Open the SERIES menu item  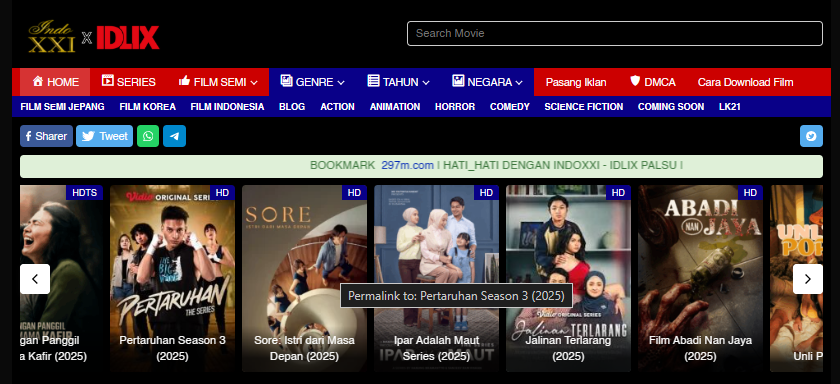coord(129,82)
